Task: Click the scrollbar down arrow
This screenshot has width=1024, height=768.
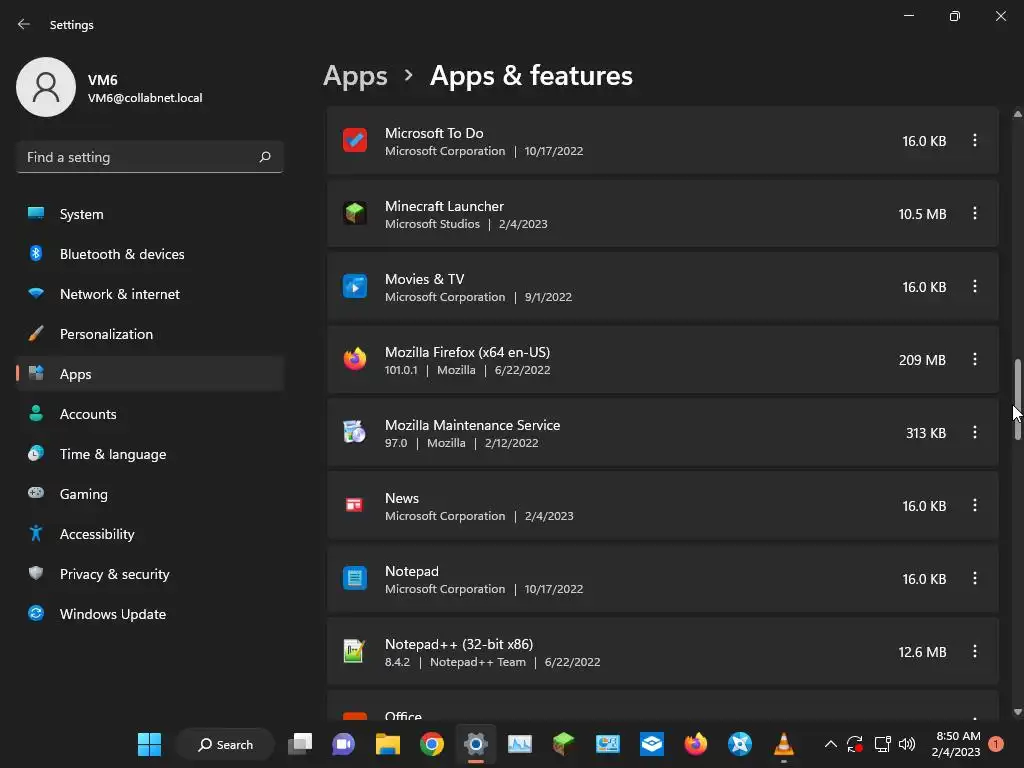Action: (1017, 712)
